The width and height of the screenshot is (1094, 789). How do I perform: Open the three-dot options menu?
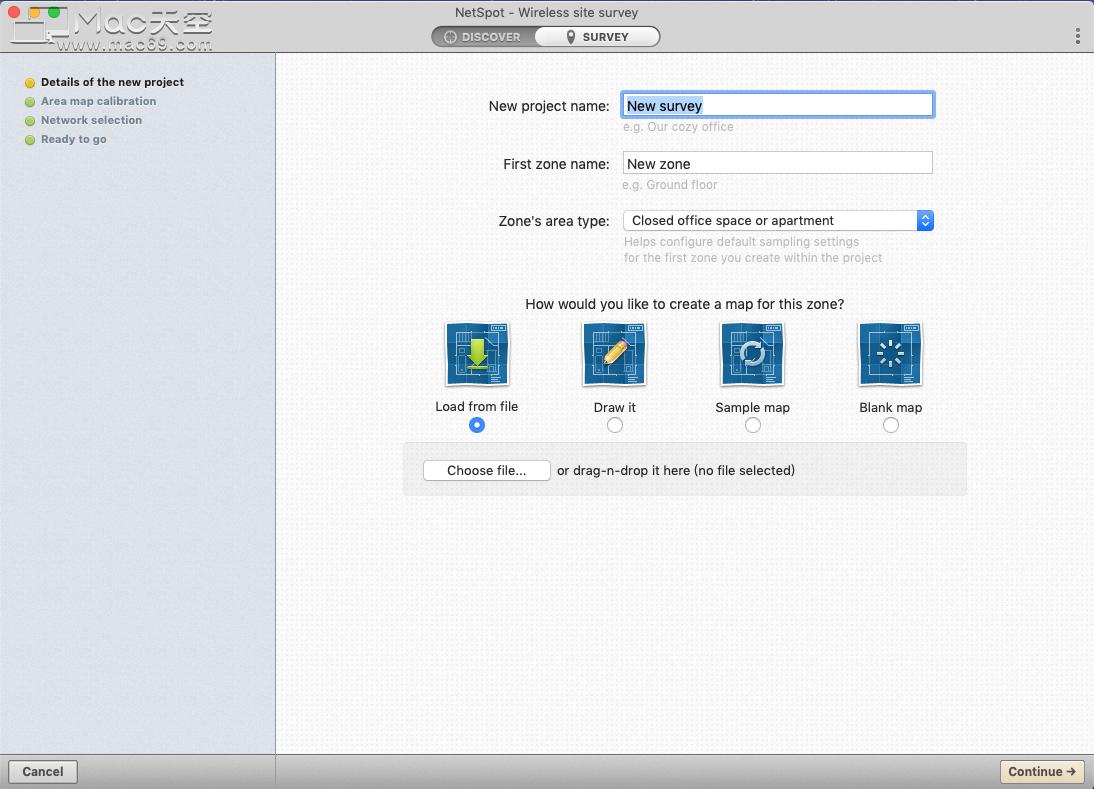1077,35
